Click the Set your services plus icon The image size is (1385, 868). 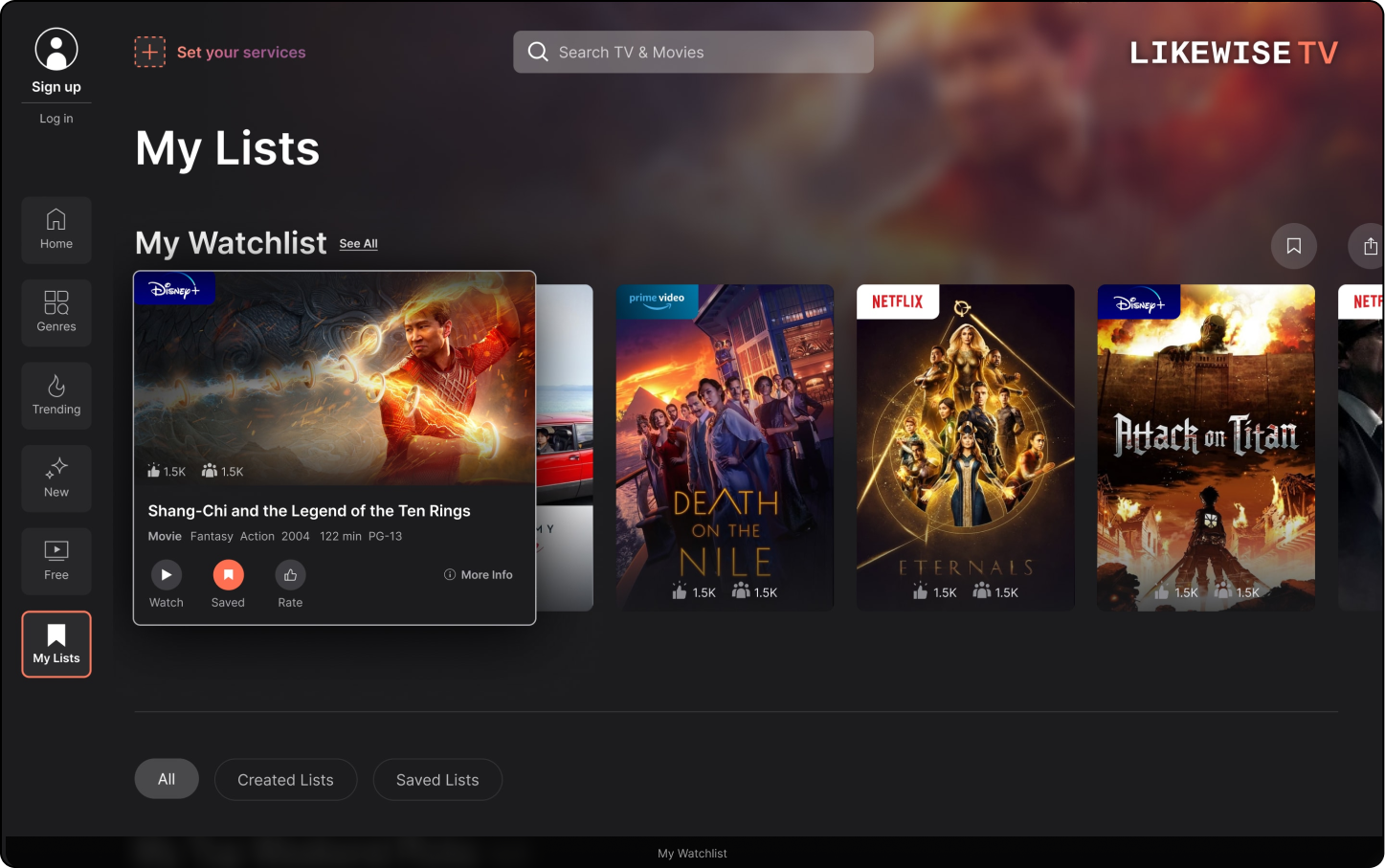(x=149, y=52)
